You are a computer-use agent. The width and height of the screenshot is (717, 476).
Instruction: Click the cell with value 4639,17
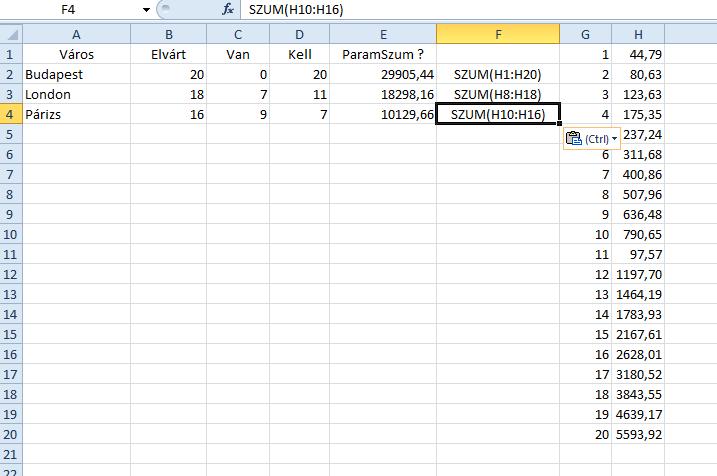tap(638, 415)
